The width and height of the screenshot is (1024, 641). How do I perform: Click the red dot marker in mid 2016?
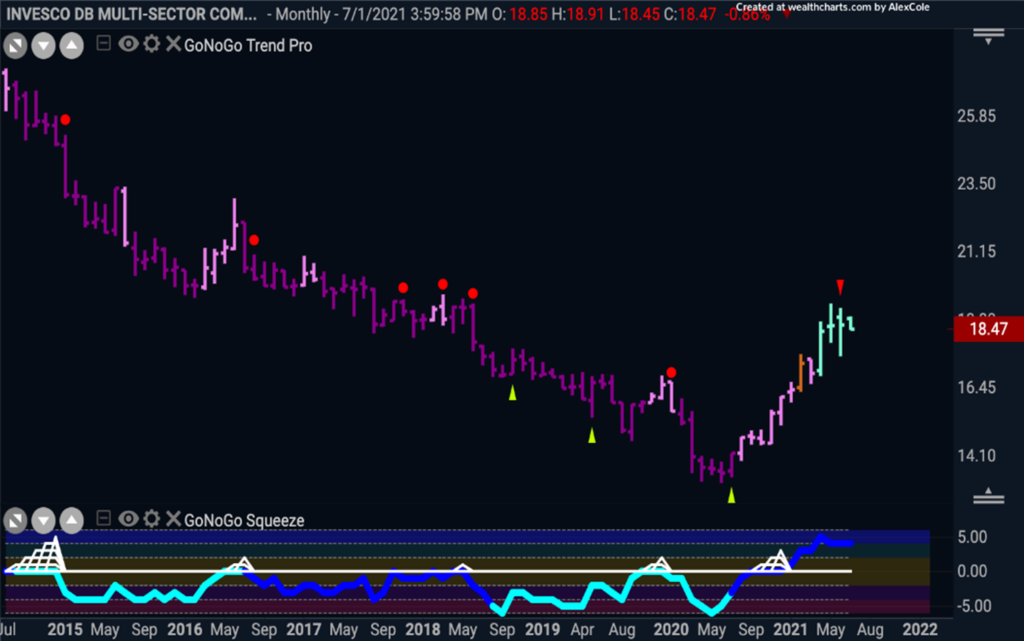(254, 240)
